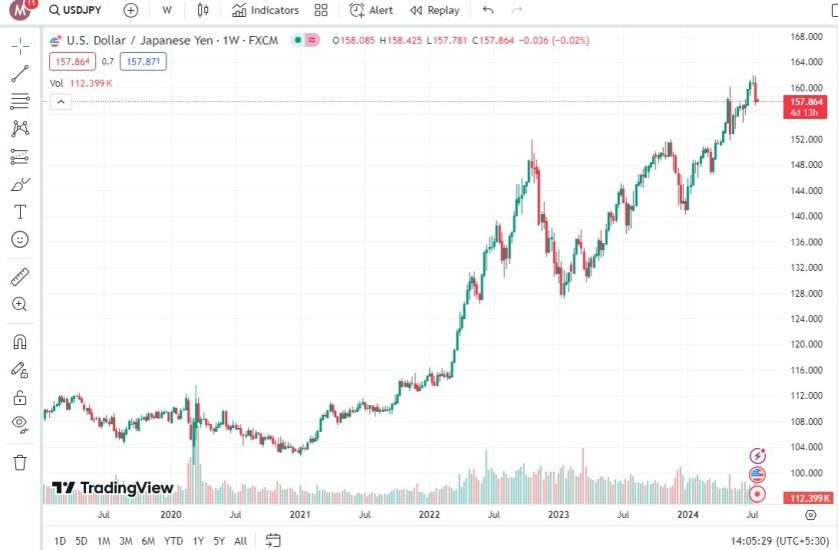Open the Indicators dialog
Viewport: 838px width, 550px height.
265,10
